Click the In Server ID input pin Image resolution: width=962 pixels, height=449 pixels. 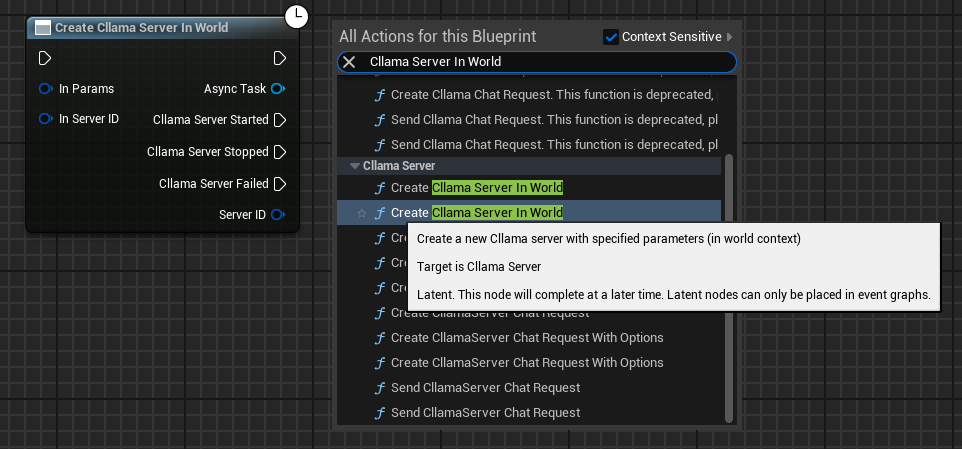(x=46, y=118)
